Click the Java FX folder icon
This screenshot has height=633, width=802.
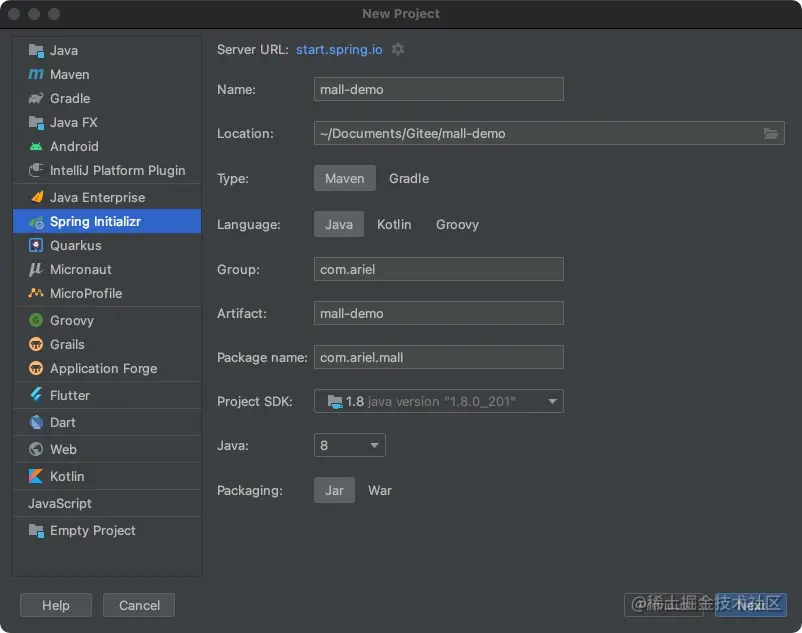pos(36,123)
